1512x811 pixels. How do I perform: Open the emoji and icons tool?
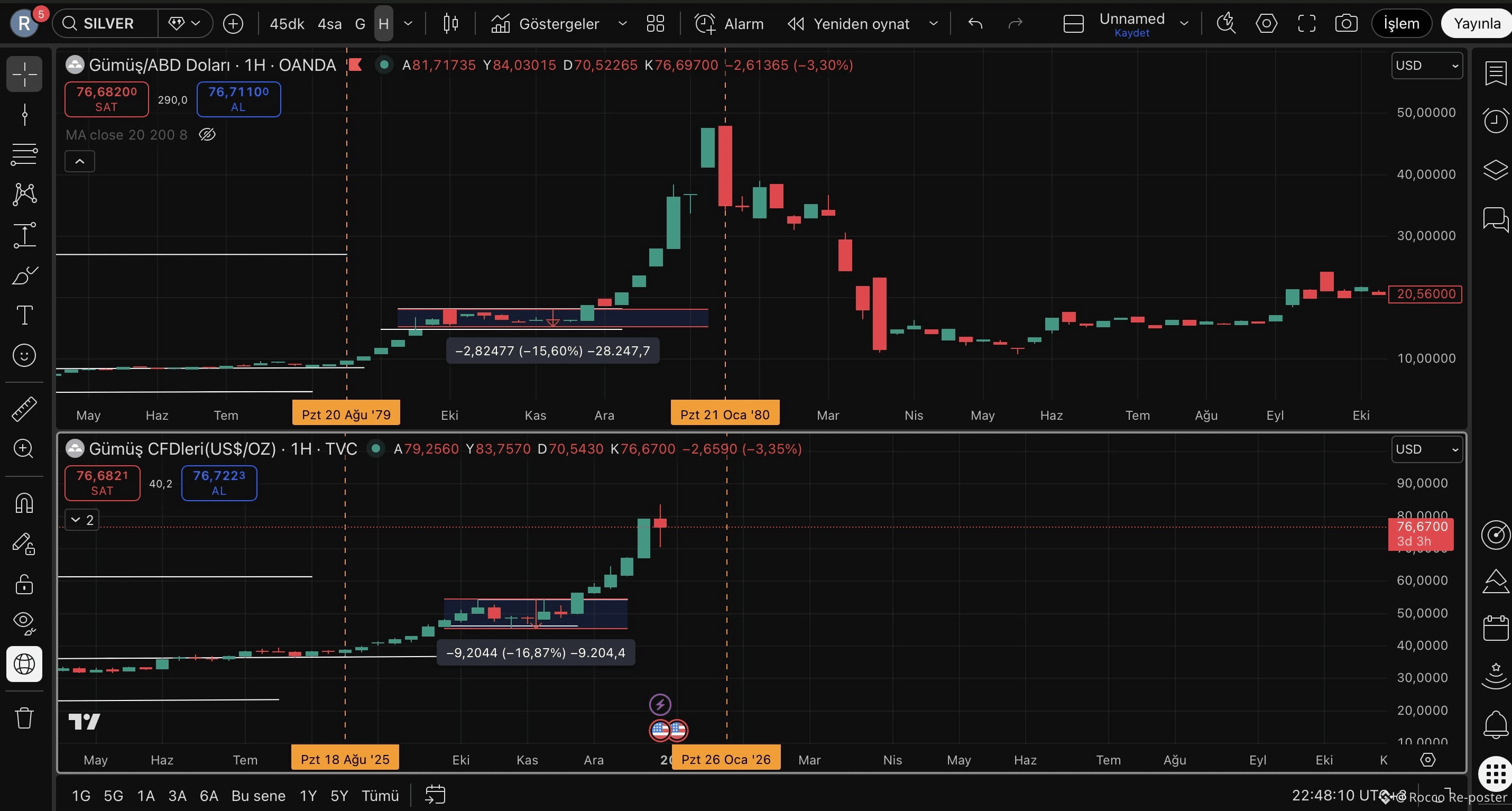pos(24,355)
